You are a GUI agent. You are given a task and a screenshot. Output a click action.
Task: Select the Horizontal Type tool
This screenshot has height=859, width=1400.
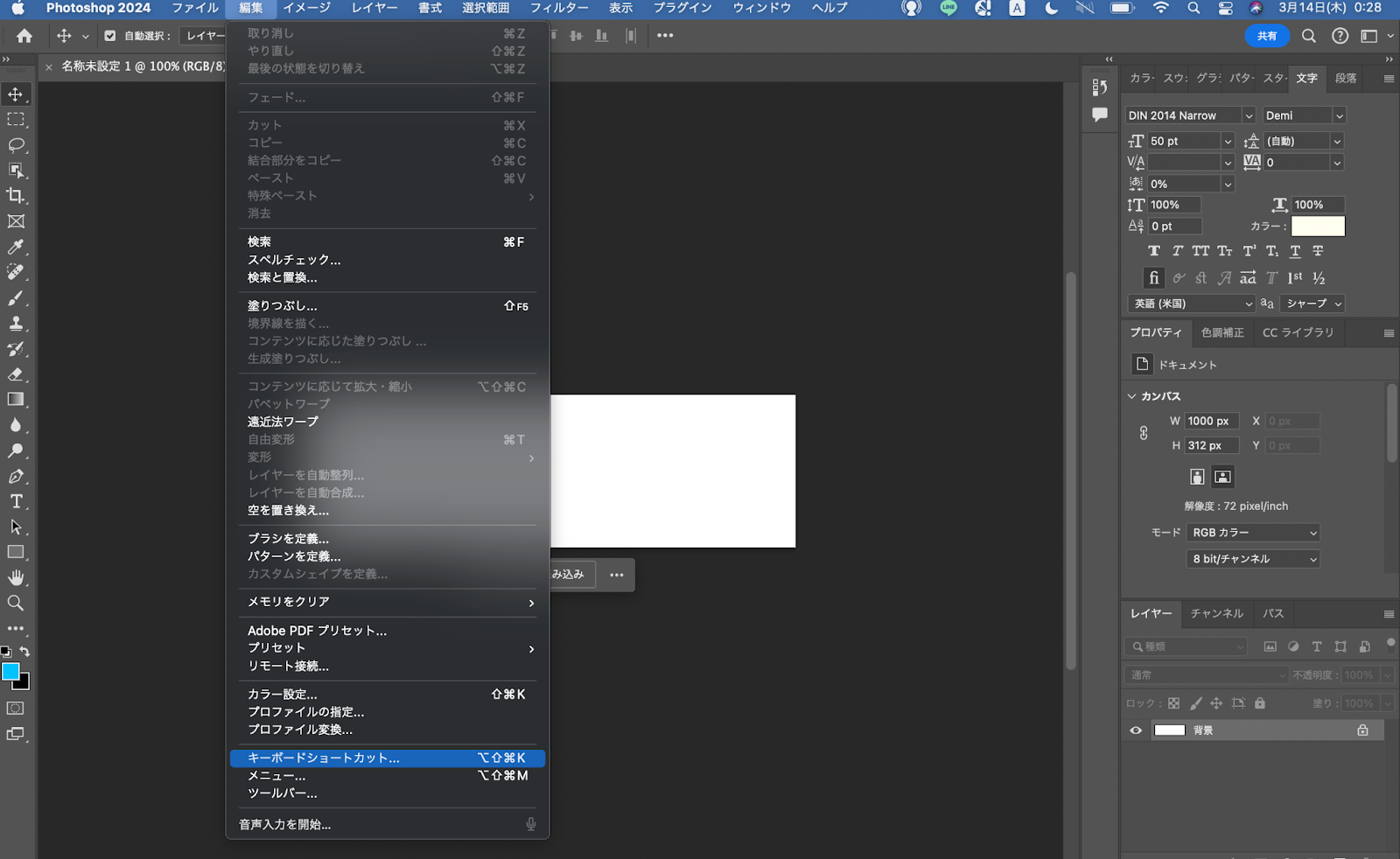point(16,501)
